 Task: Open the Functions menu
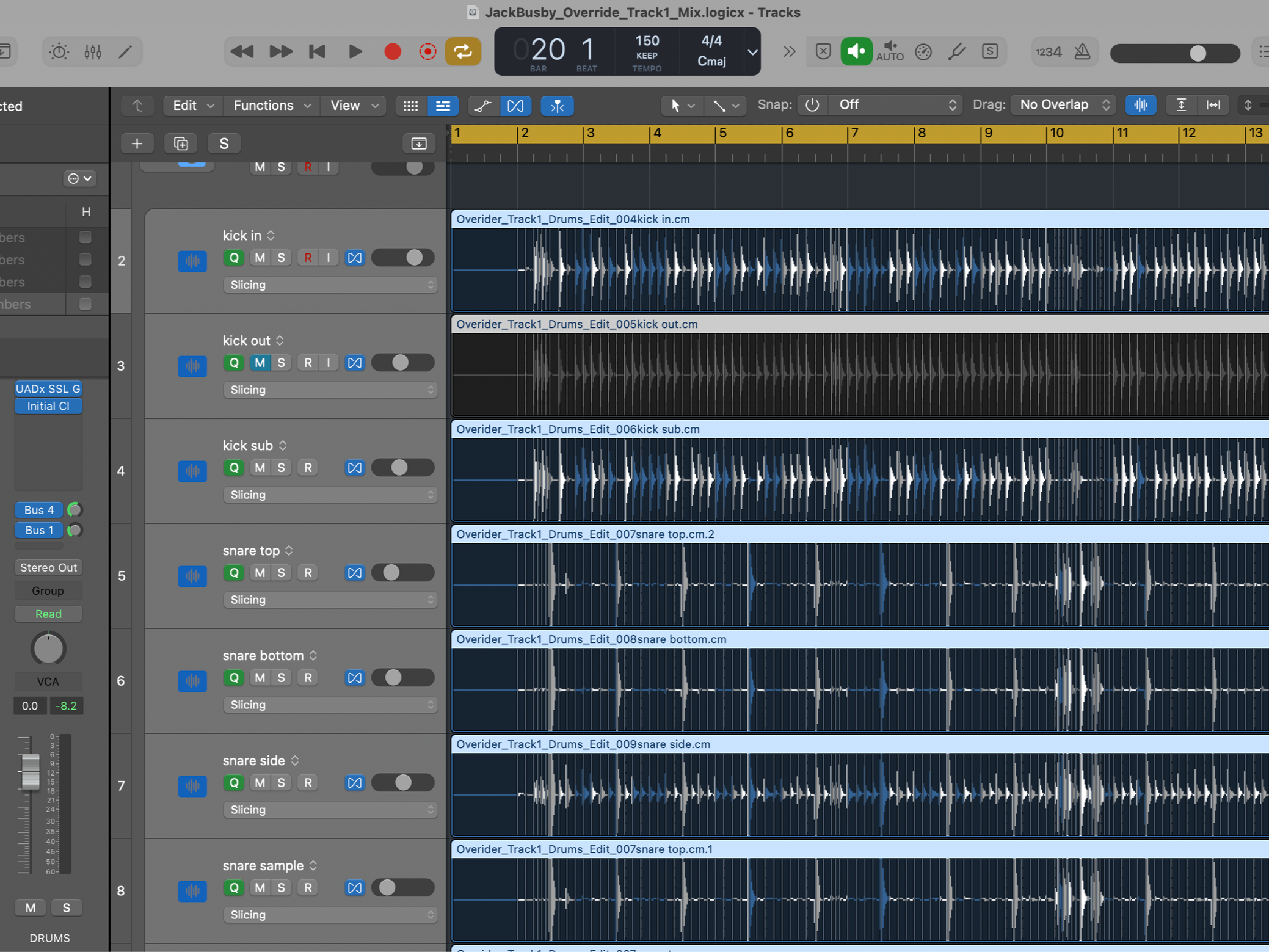point(272,106)
